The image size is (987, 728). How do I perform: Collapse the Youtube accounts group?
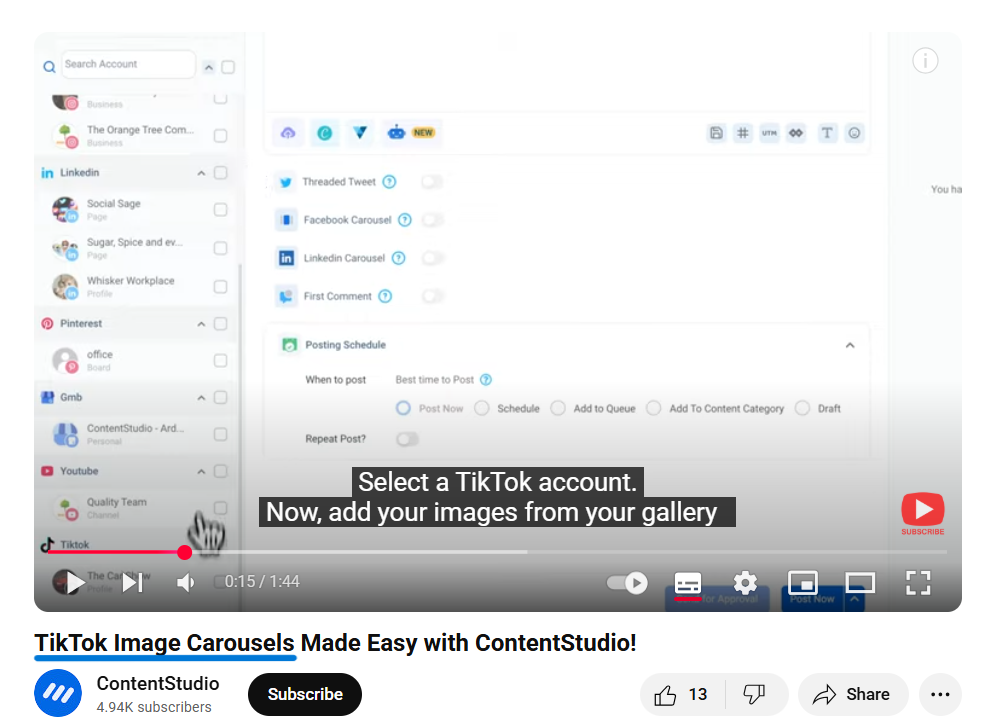[x=201, y=471]
